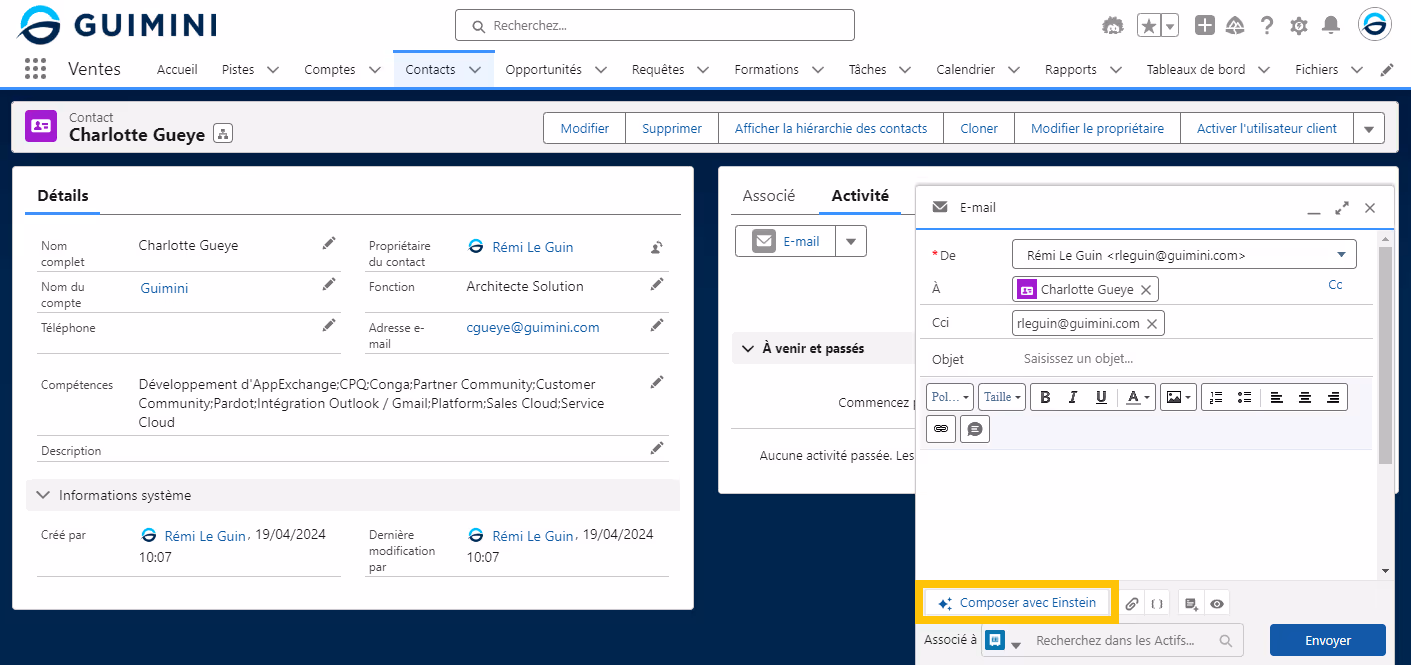This screenshot has height=665, width=1411.
Task: Click the Objet subject field
Action: [x=1190, y=359]
